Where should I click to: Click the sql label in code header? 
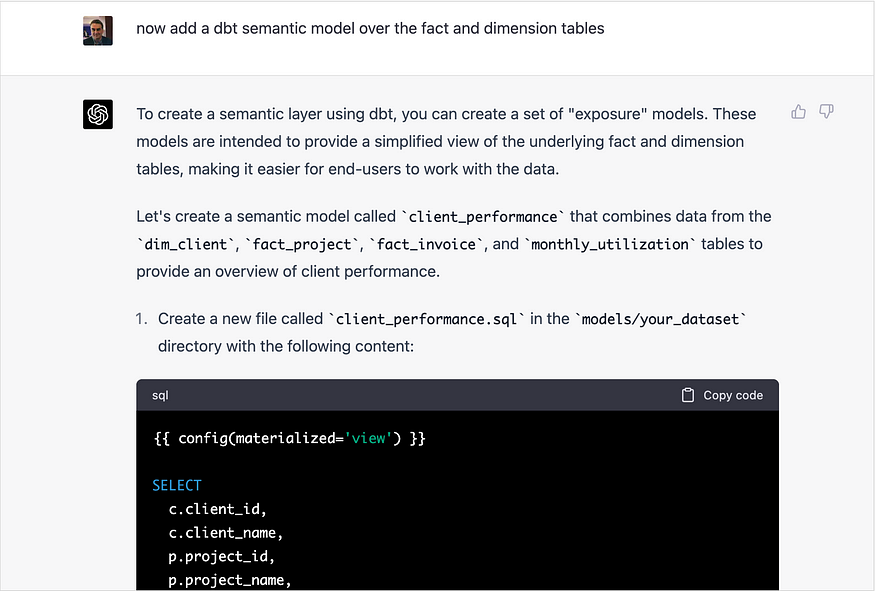(160, 395)
